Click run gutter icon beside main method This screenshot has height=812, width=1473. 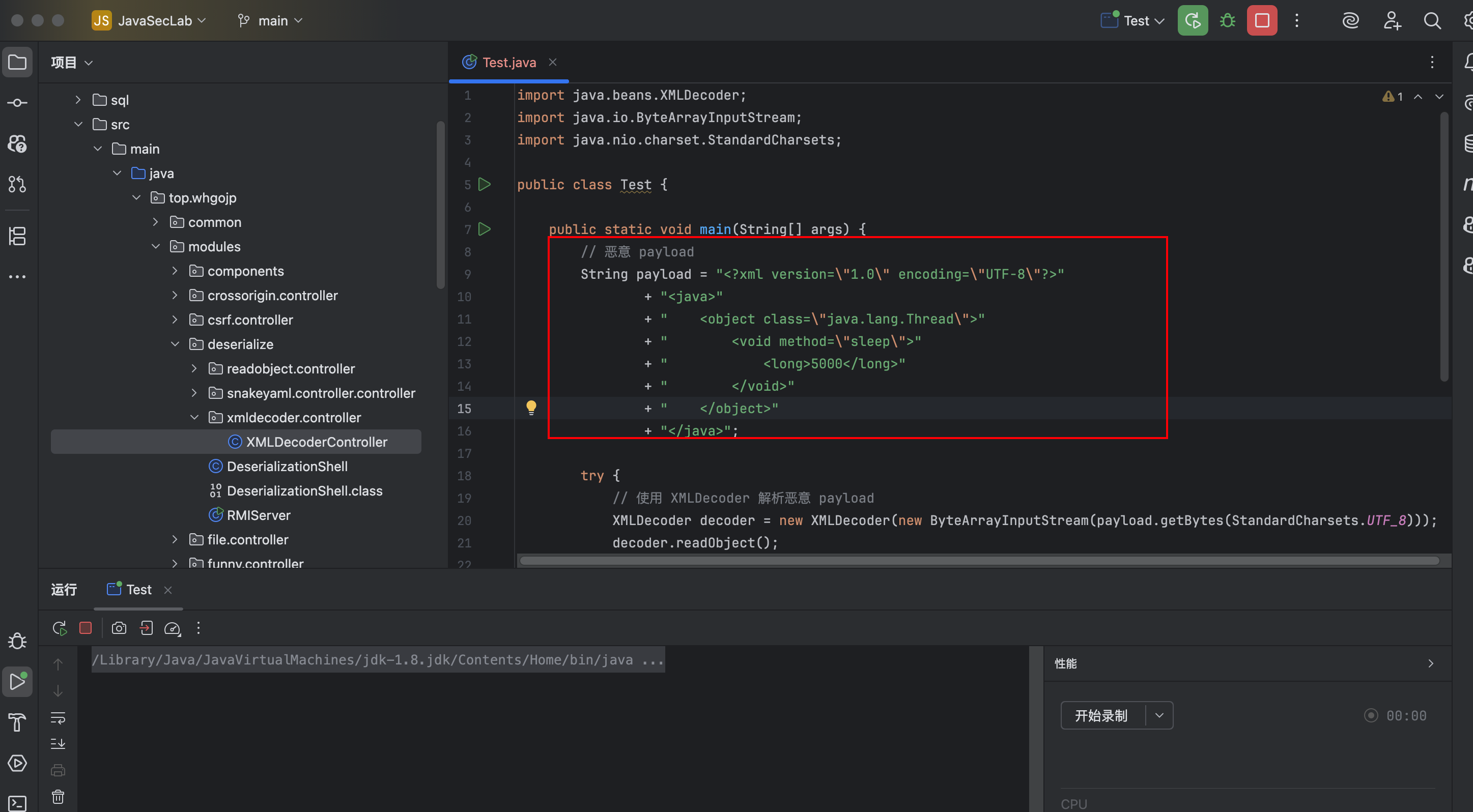click(x=485, y=229)
